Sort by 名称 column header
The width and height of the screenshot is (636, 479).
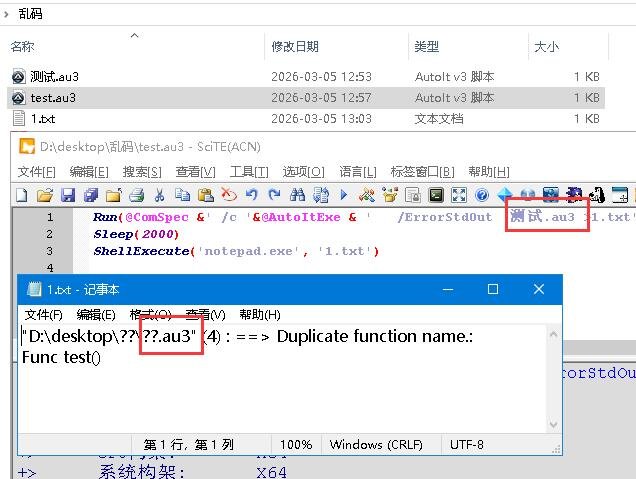click(x=22, y=47)
